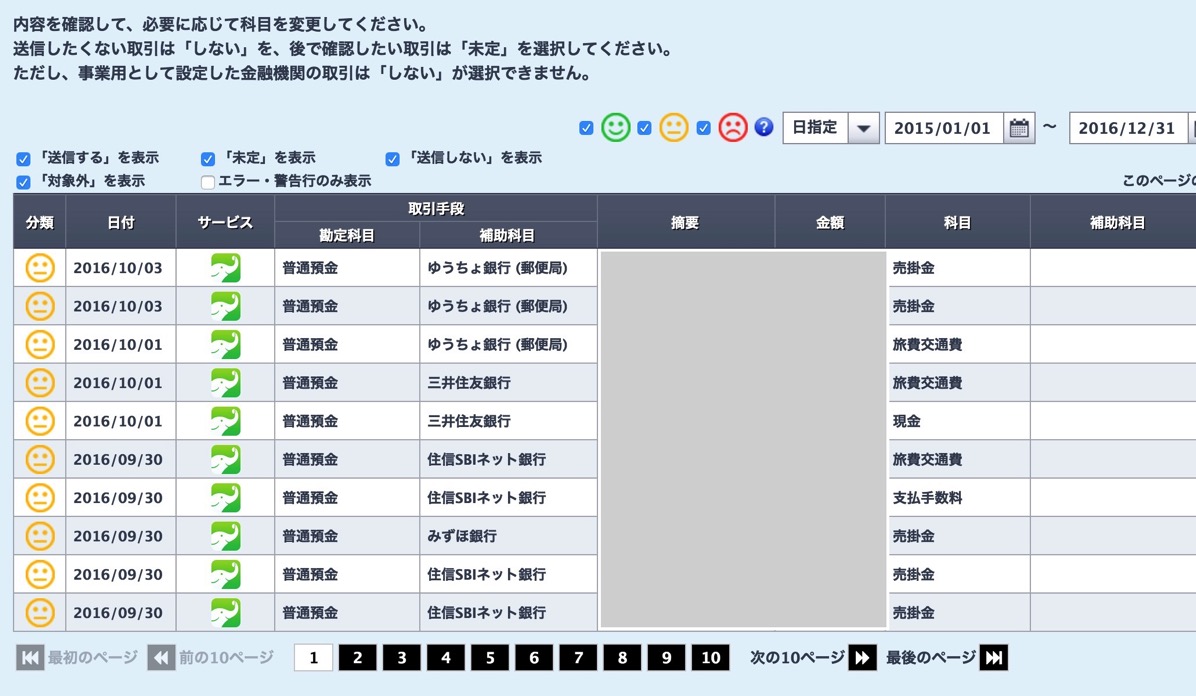Select current page 1 button

click(313, 658)
